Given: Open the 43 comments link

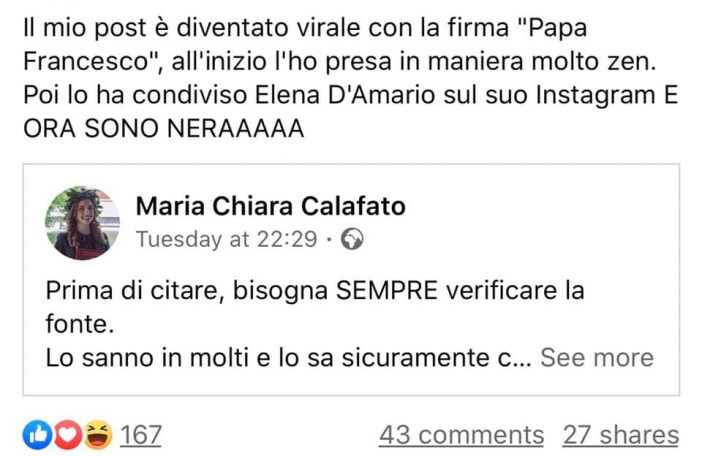Looking at the screenshot, I should tap(462, 435).
